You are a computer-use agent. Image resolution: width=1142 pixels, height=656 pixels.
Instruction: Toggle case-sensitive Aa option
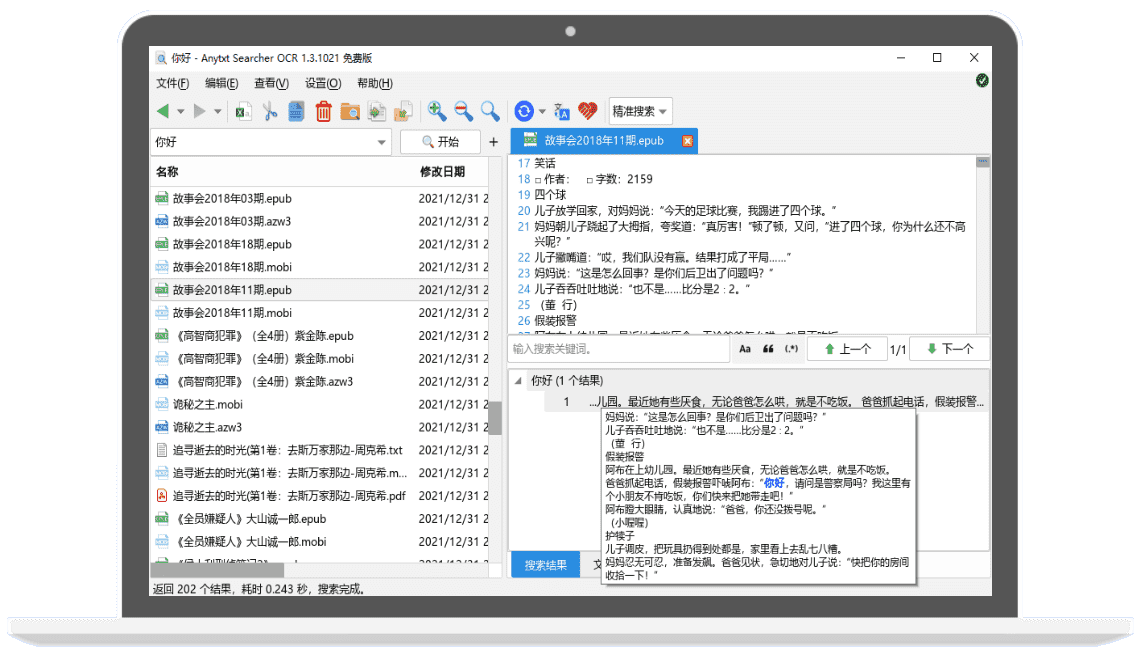tap(745, 349)
